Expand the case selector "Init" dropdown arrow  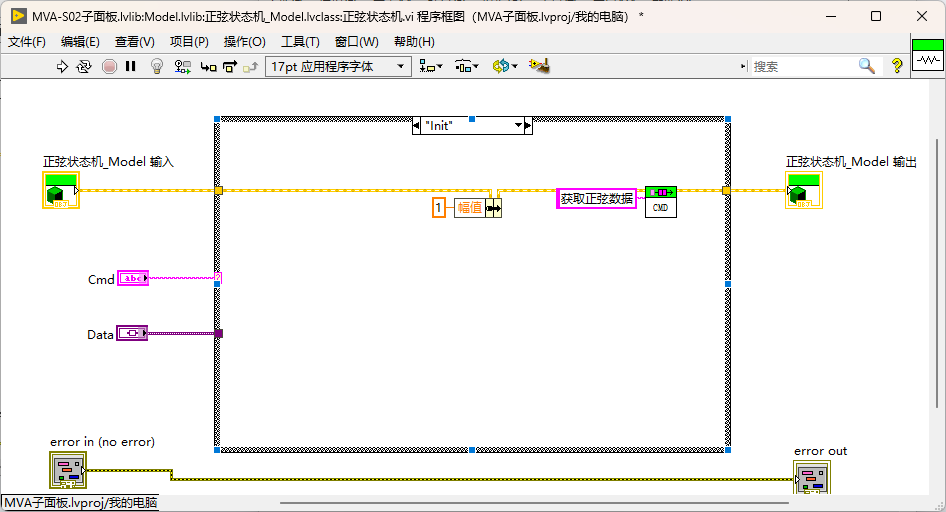518,125
